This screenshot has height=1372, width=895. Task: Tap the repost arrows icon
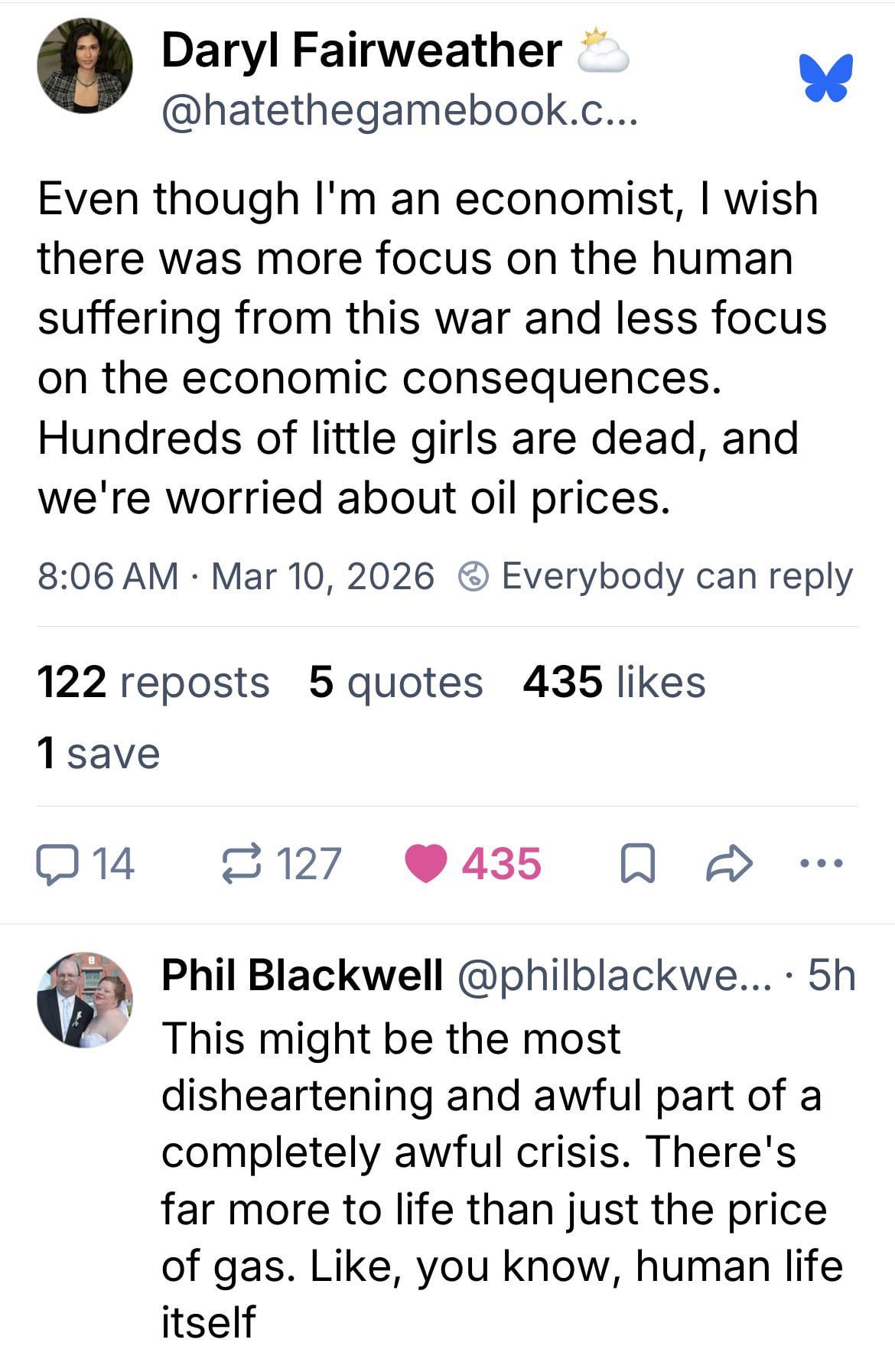click(242, 865)
